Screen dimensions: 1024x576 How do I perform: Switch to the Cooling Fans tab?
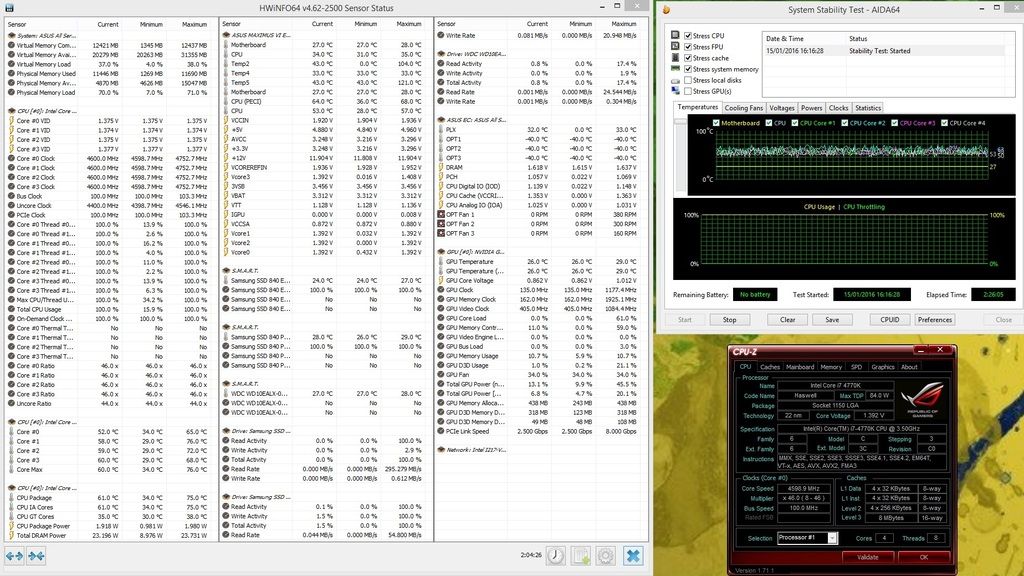point(743,108)
